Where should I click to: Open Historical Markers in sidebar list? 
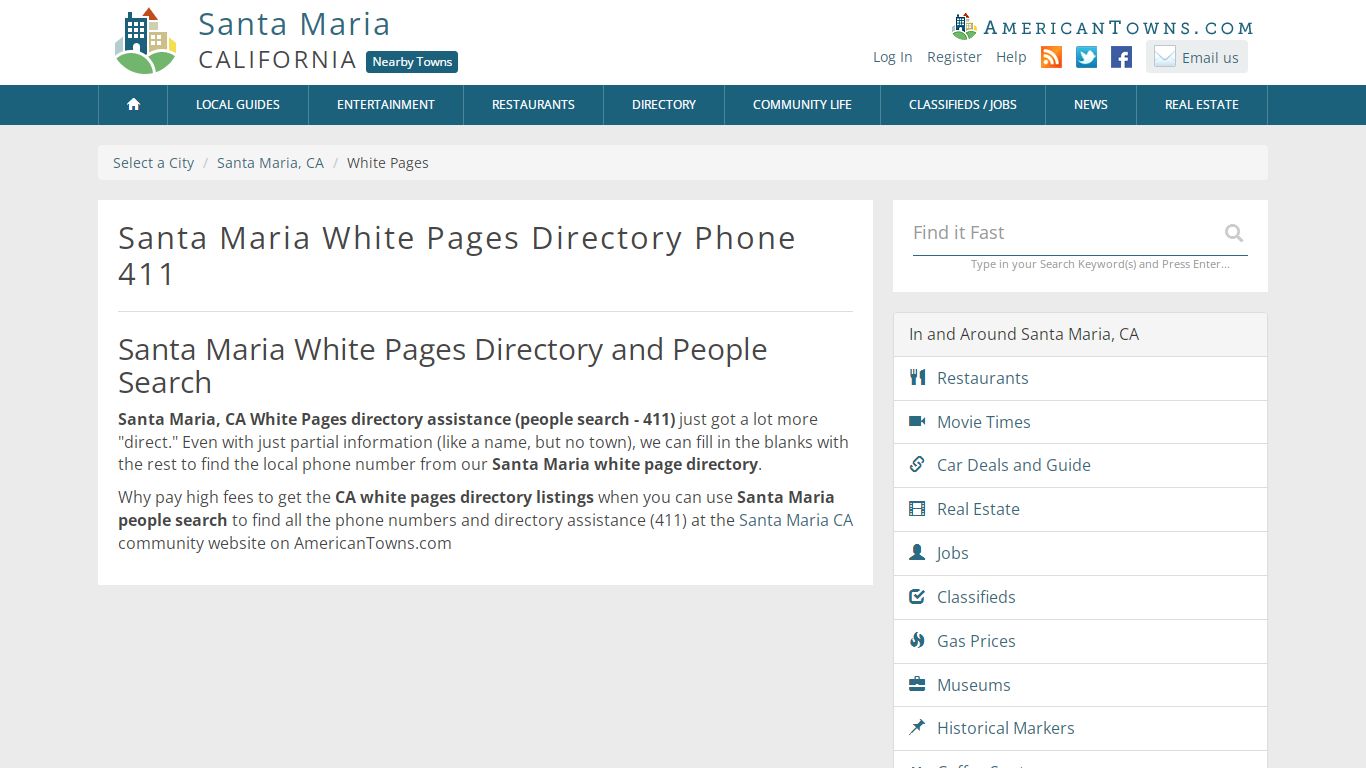[x=1080, y=728]
